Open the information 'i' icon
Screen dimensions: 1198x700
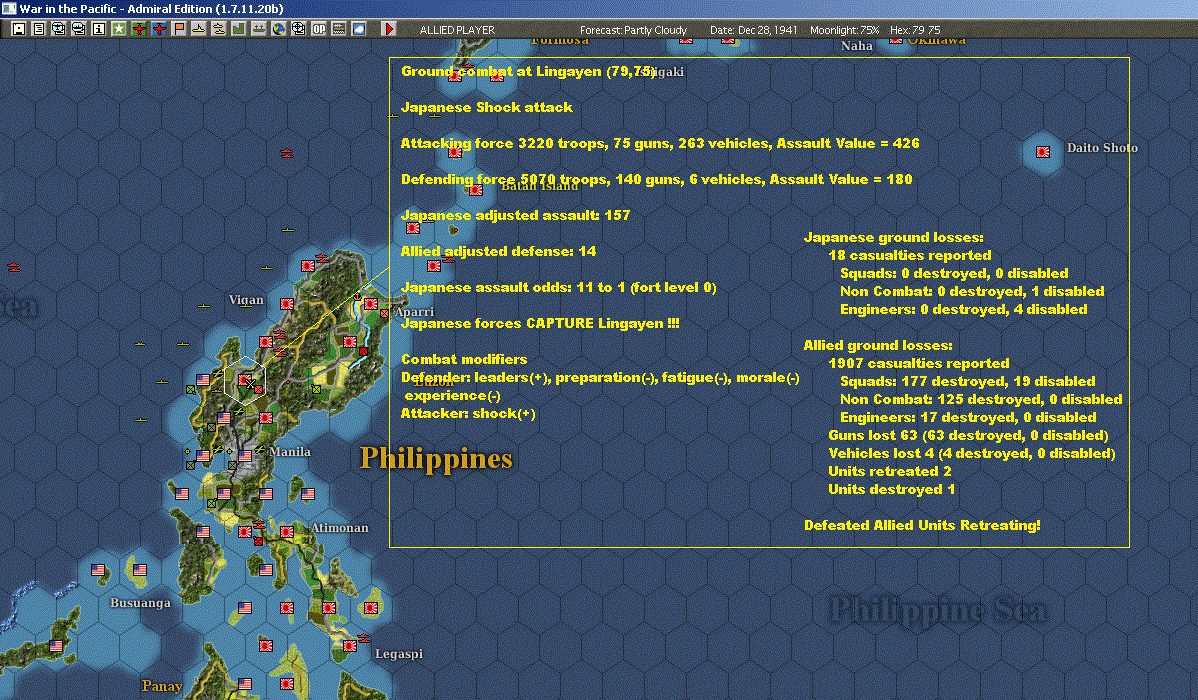[x=99, y=29]
